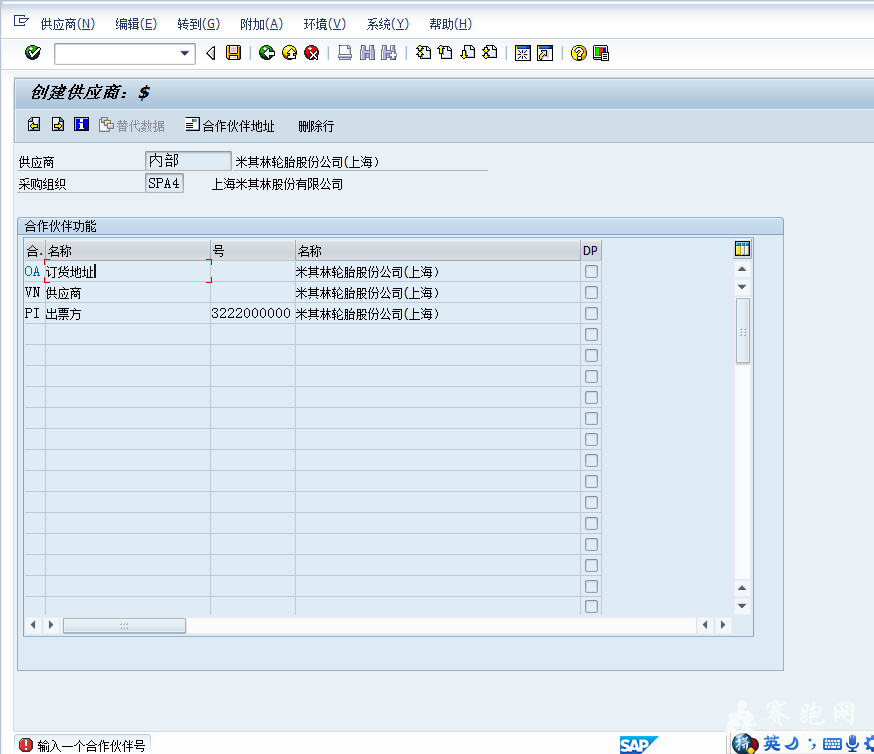874x754 pixels.
Task: Tick the DP checkbox in eighth row
Action: point(591,419)
